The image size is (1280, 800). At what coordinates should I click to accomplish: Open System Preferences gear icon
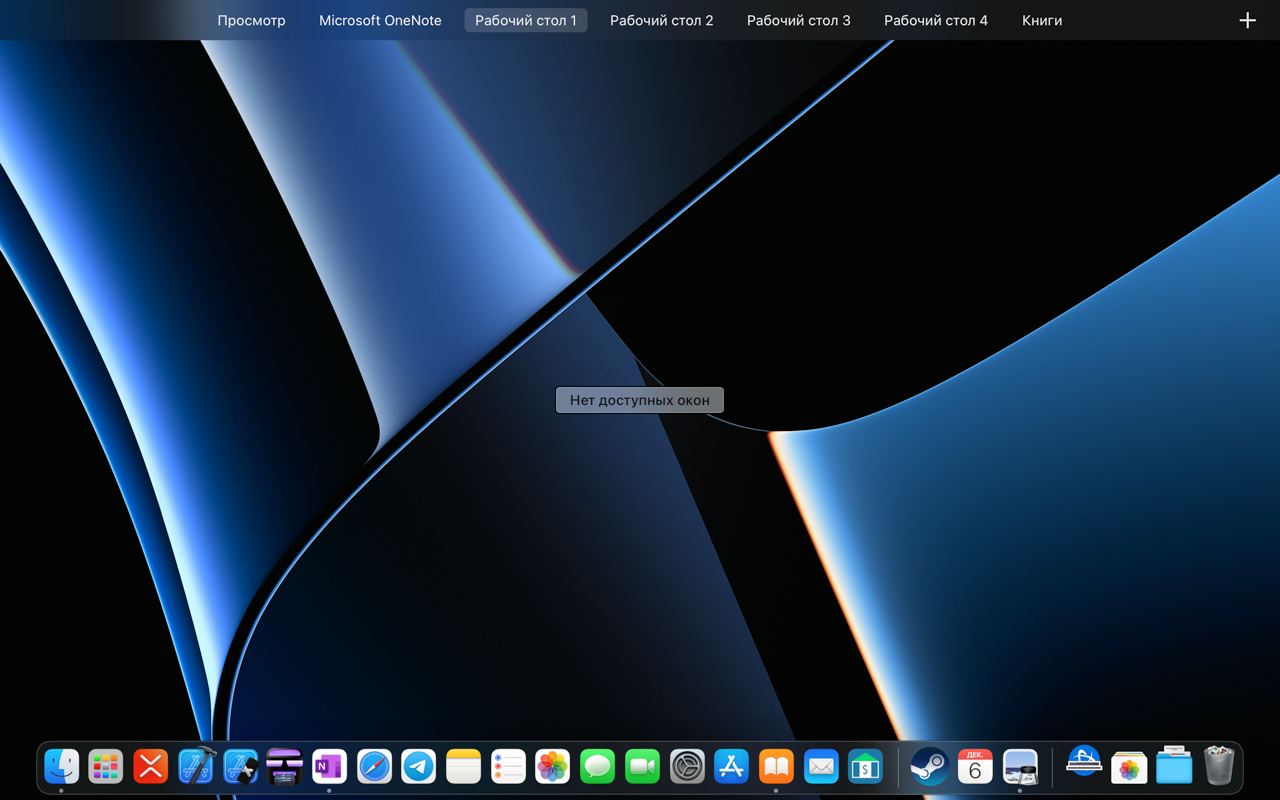point(687,767)
